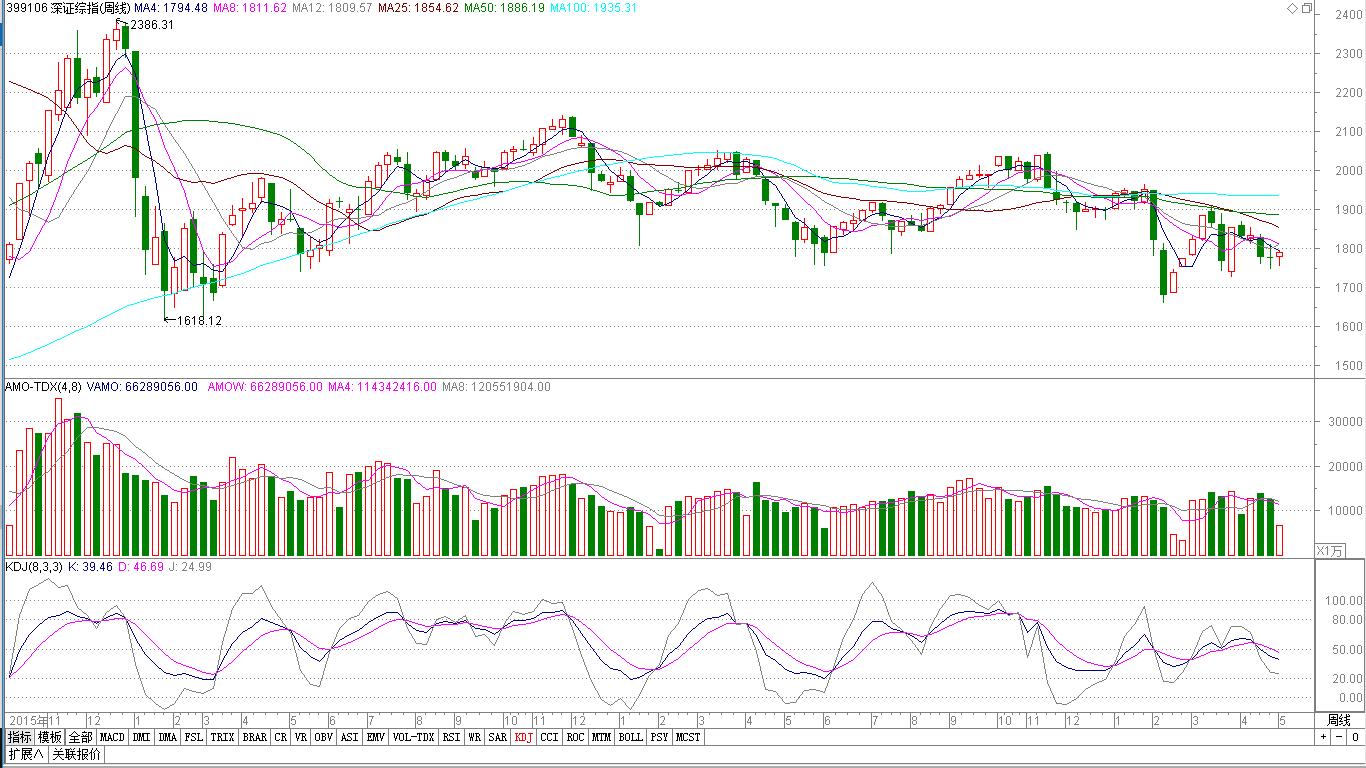The image size is (1366, 768).
Task: Switch indicator to CCI
Action: pyautogui.click(x=550, y=737)
